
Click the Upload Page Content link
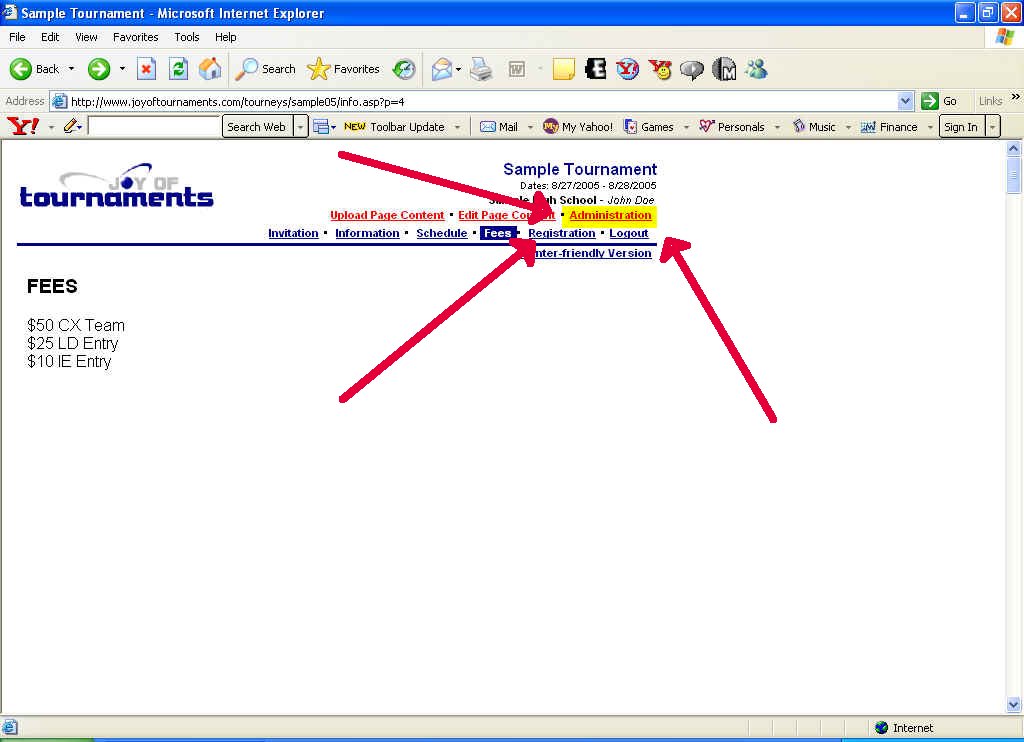coord(387,215)
